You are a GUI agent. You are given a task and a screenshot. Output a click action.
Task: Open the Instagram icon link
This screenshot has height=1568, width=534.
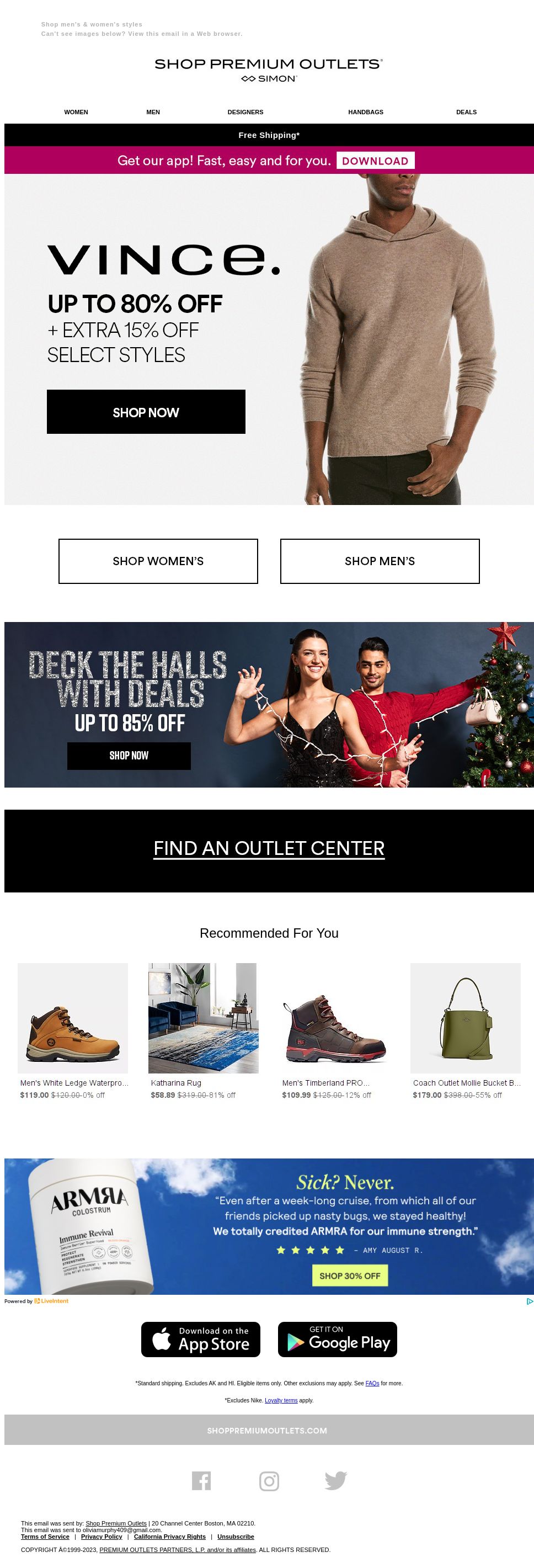269,1480
